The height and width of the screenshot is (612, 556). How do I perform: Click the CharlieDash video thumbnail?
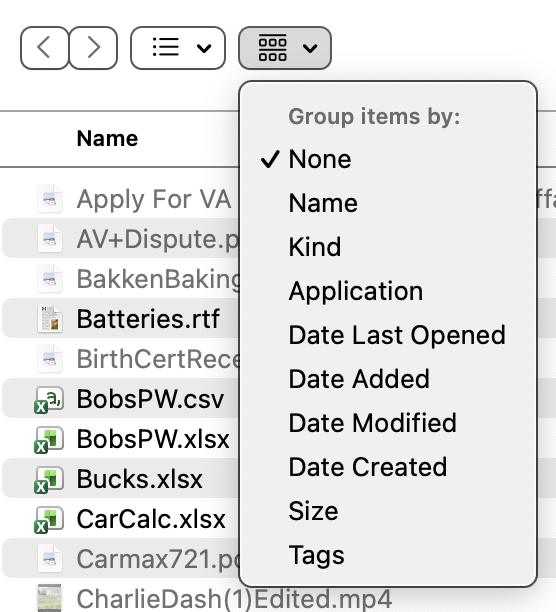click(x=50, y=598)
